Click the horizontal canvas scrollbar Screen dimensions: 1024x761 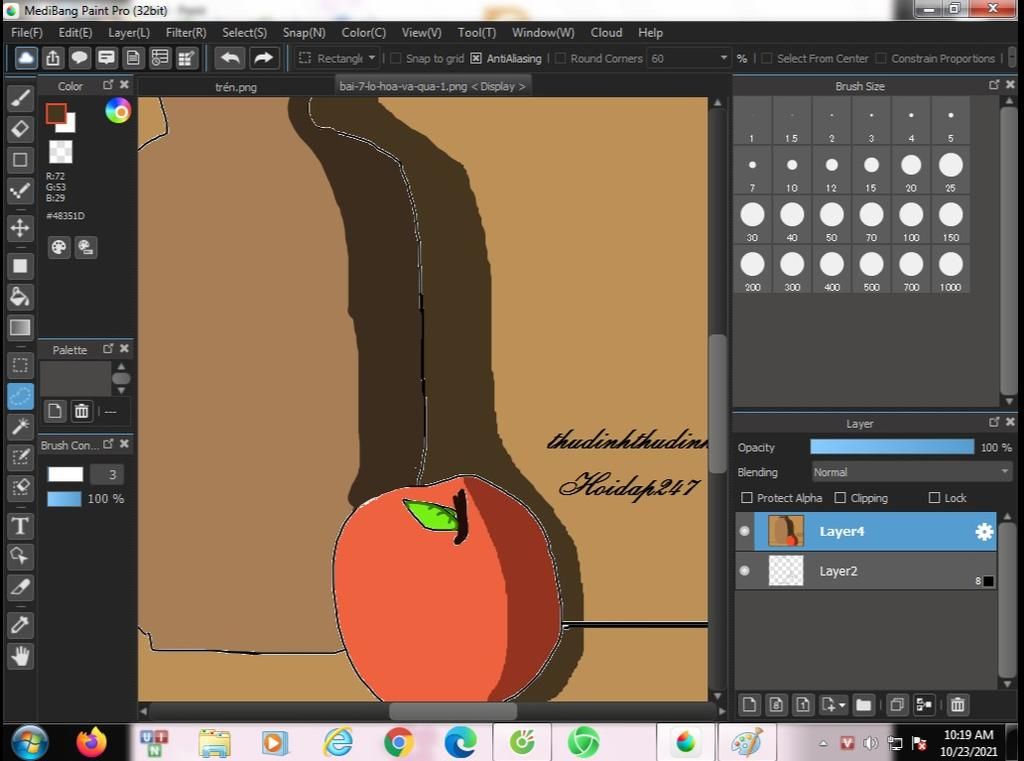click(x=453, y=711)
